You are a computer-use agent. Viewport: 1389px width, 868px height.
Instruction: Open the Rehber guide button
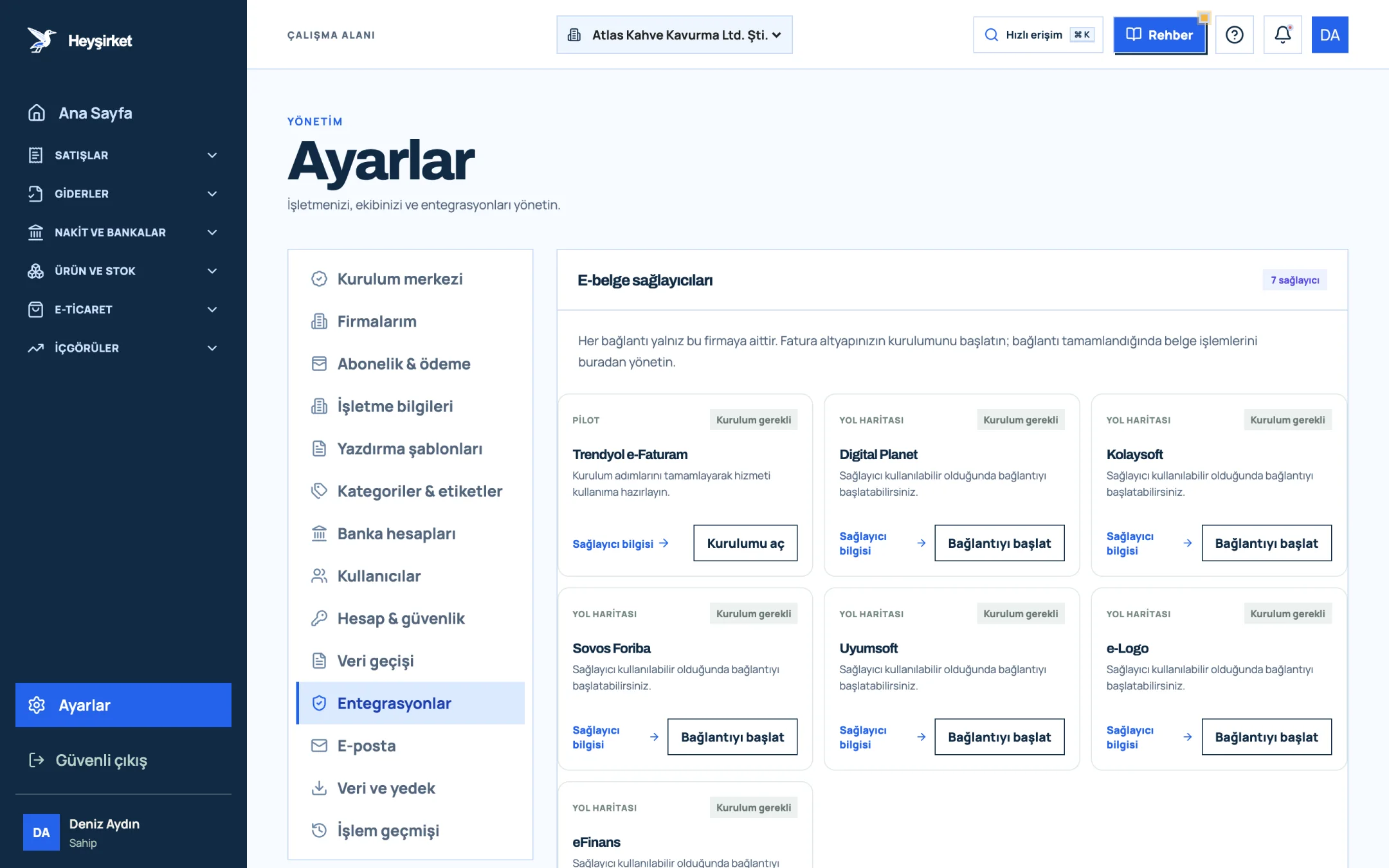click(x=1159, y=35)
